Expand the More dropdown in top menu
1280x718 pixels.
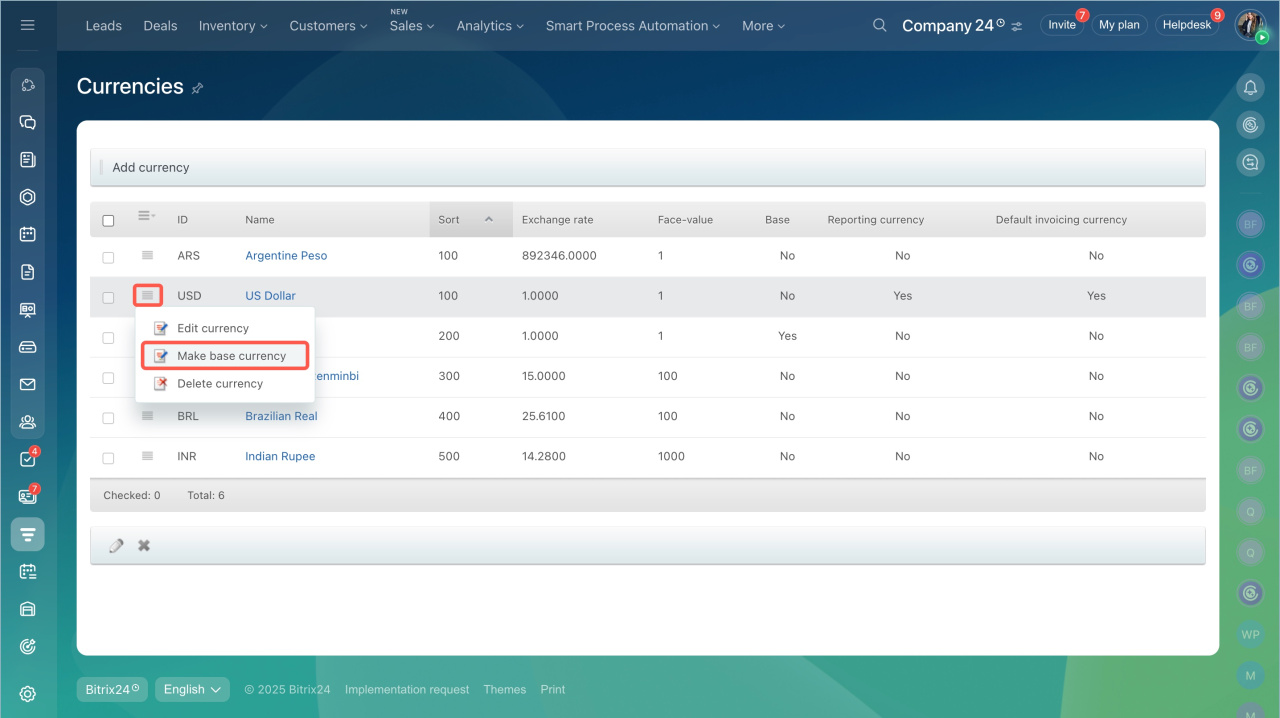pyautogui.click(x=763, y=26)
